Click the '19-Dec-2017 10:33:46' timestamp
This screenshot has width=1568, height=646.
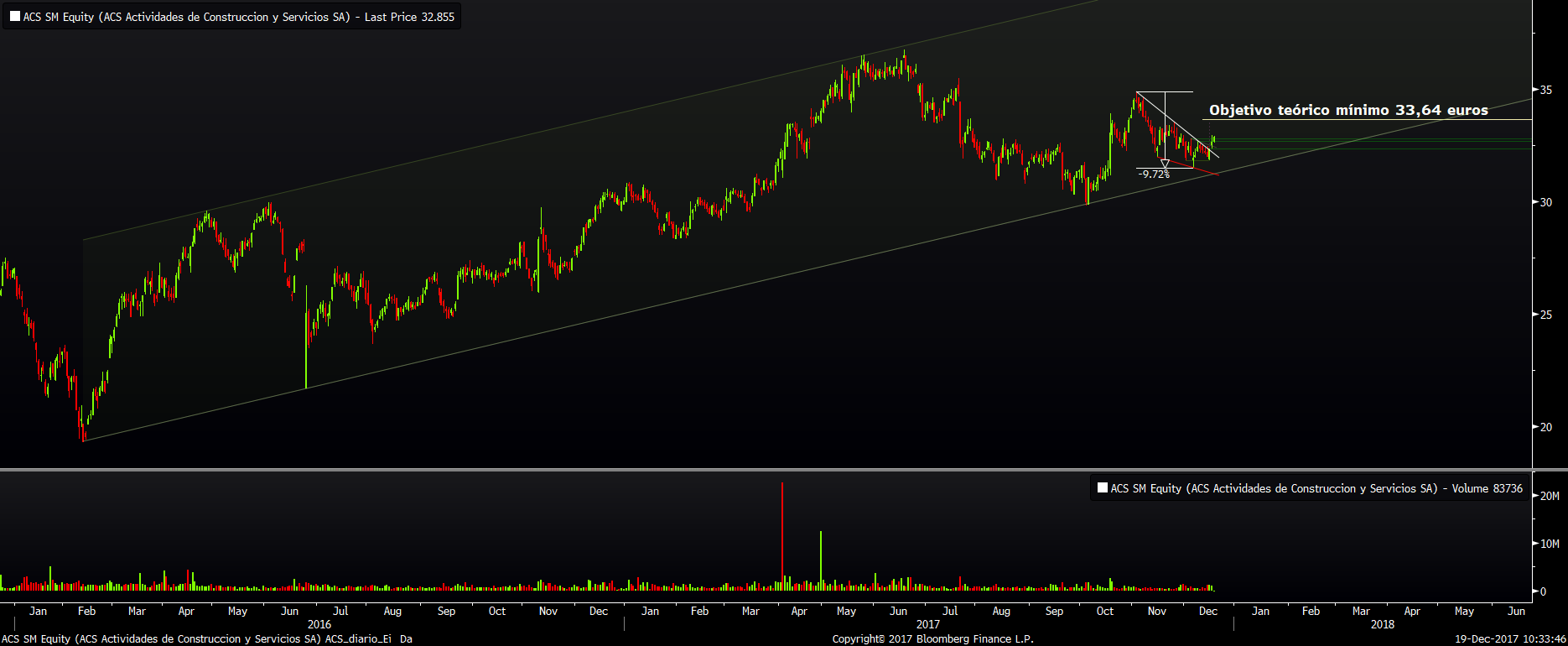[x=1509, y=639]
